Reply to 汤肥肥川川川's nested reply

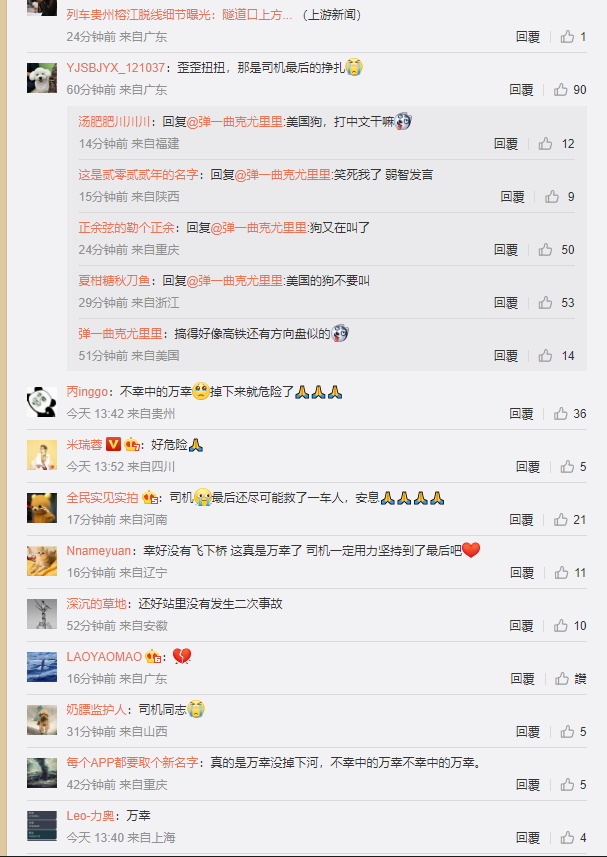pyautogui.click(x=506, y=144)
